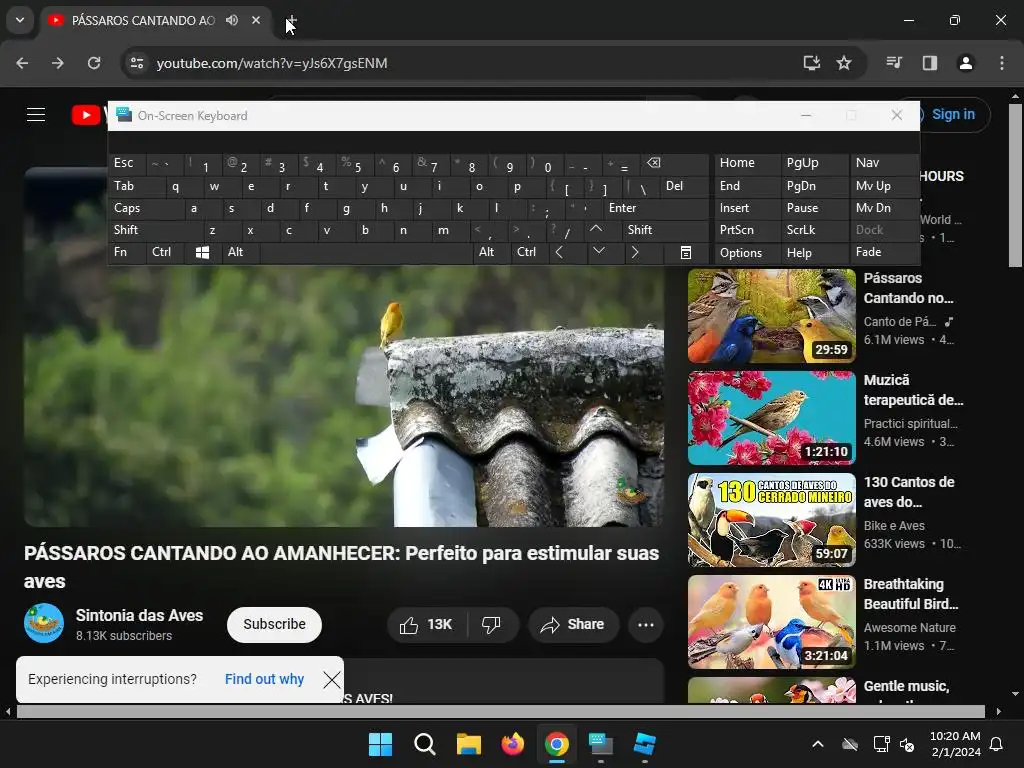Click the YouTube logo icon

click(x=86, y=115)
